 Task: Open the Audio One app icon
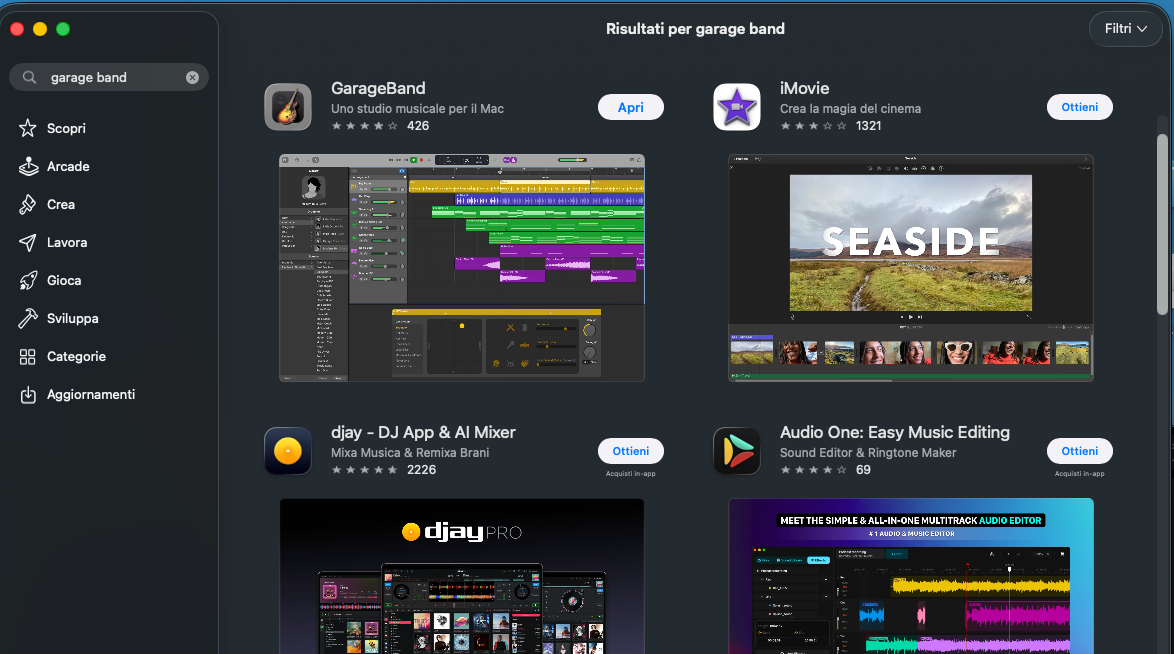coord(737,451)
